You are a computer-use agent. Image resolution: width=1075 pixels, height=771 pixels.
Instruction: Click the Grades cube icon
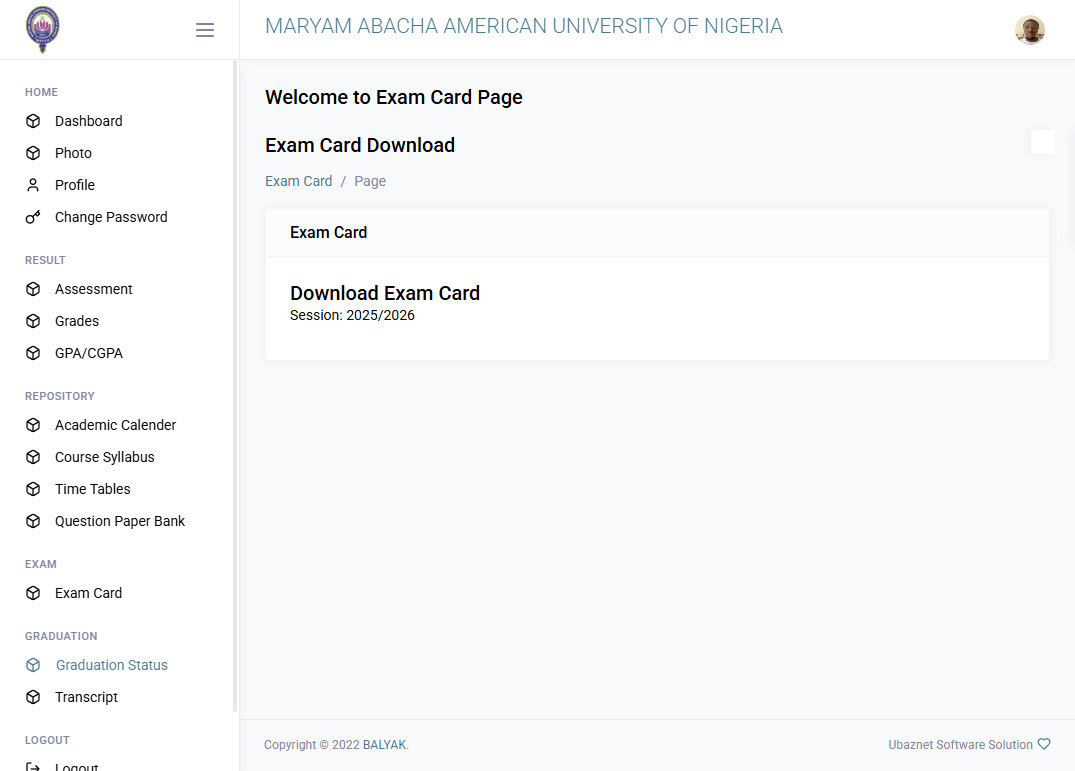click(x=33, y=321)
